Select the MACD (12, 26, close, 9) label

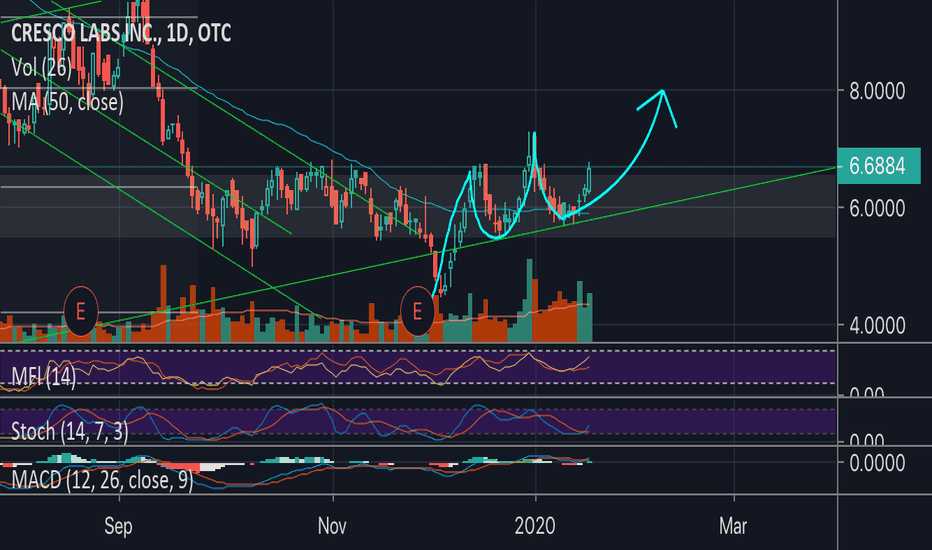pos(102,479)
